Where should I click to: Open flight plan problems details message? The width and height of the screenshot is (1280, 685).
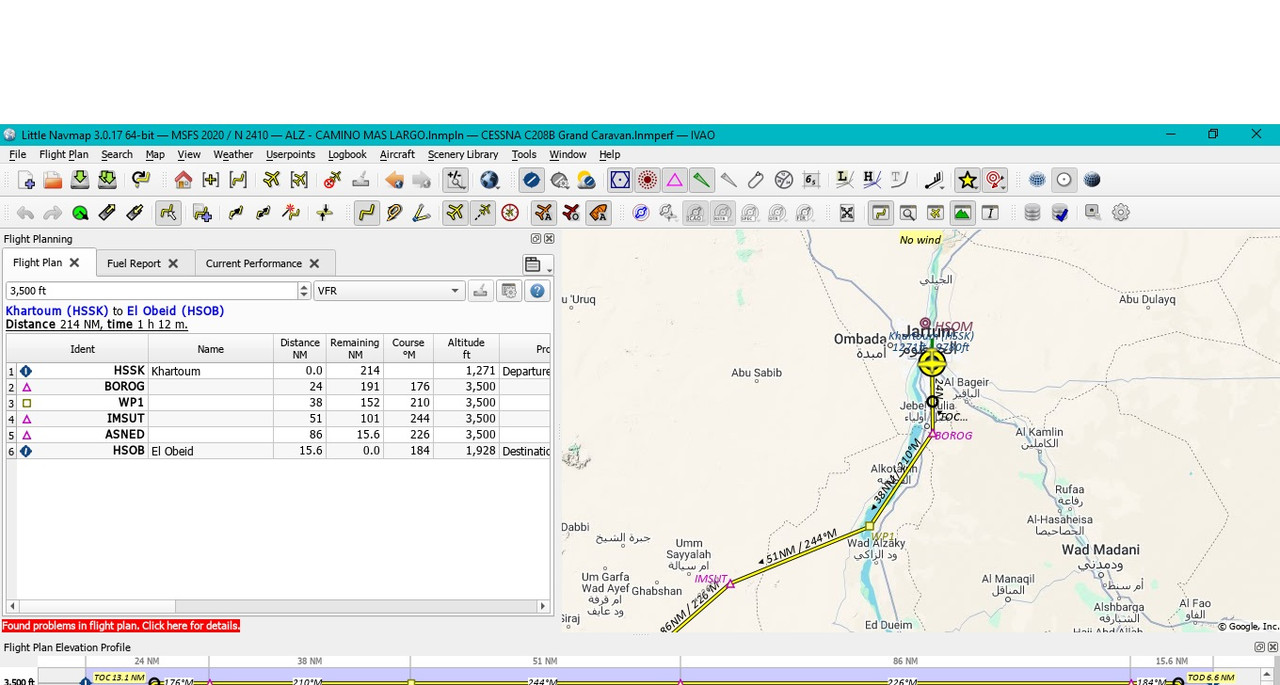coord(121,626)
